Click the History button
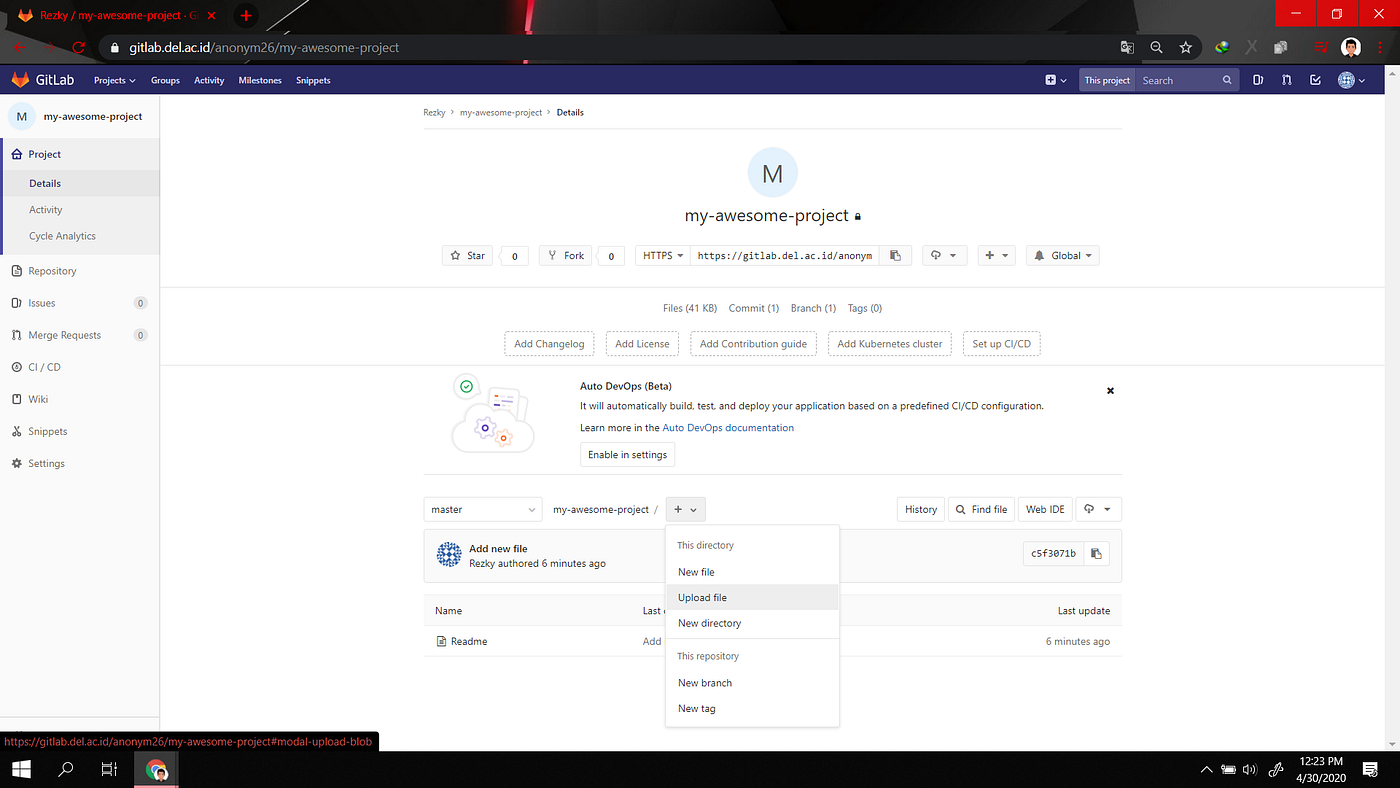The width and height of the screenshot is (1400, 788). (x=921, y=509)
